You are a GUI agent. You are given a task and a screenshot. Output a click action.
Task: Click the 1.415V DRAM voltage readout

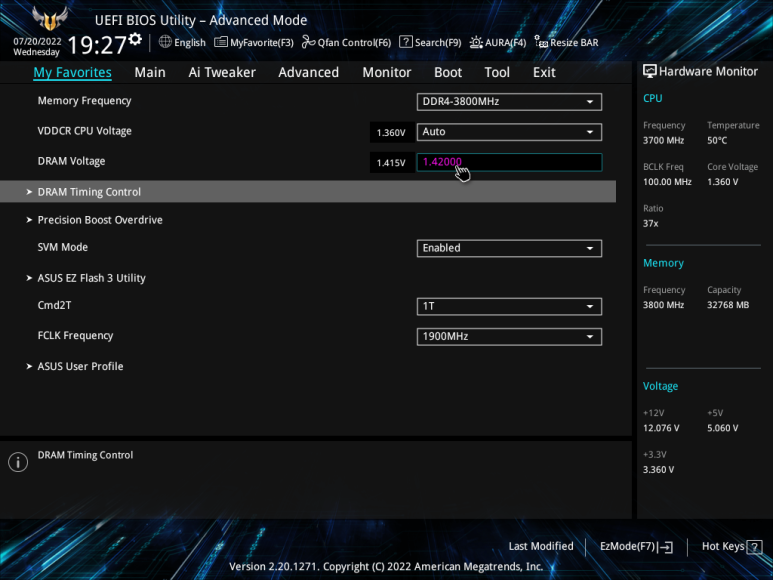coord(391,163)
